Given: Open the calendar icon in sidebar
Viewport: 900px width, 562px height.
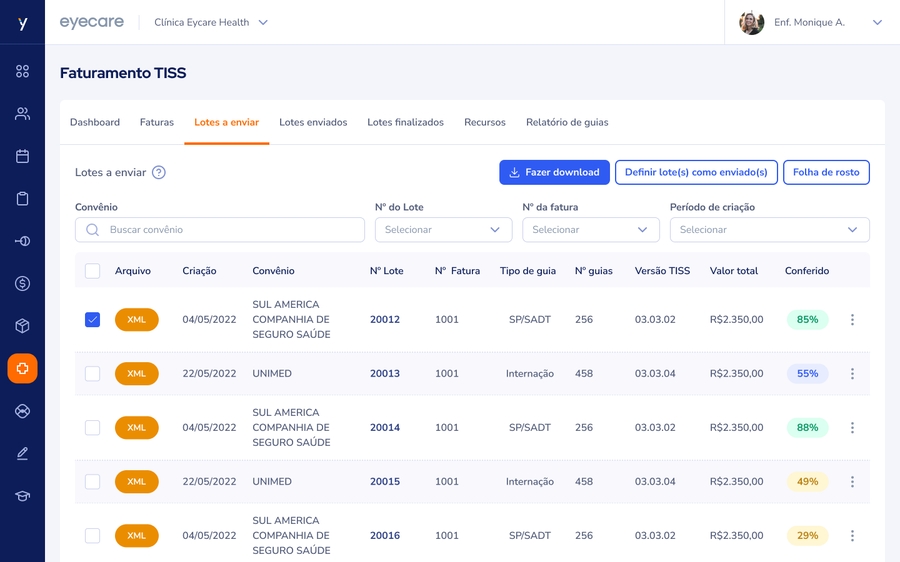Looking at the screenshot, I should coord(22,156).
